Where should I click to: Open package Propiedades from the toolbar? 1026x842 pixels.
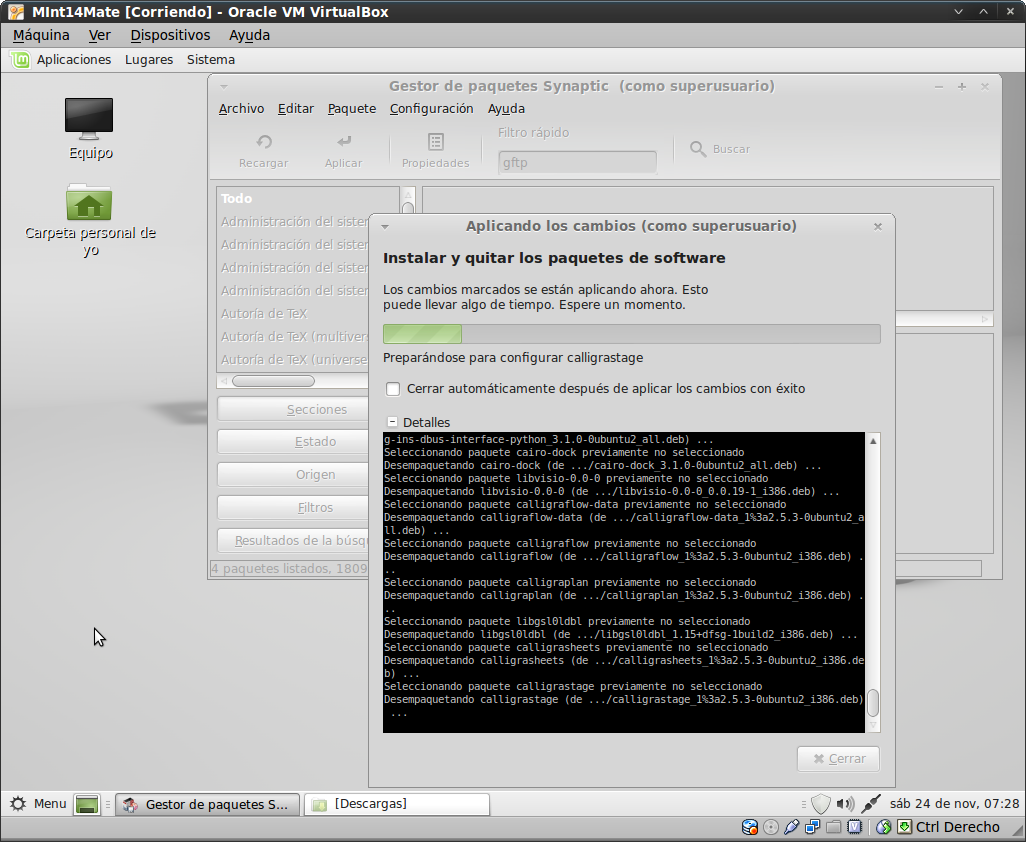(x=435, y=143)
